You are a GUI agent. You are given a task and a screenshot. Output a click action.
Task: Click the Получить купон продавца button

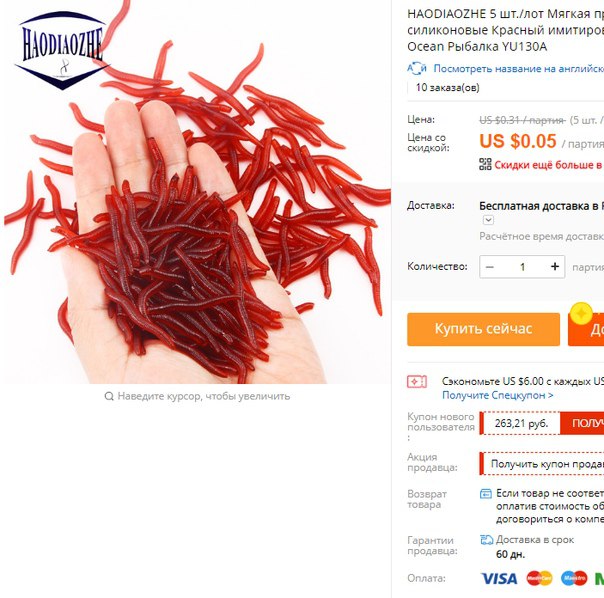tap(543, 464)
